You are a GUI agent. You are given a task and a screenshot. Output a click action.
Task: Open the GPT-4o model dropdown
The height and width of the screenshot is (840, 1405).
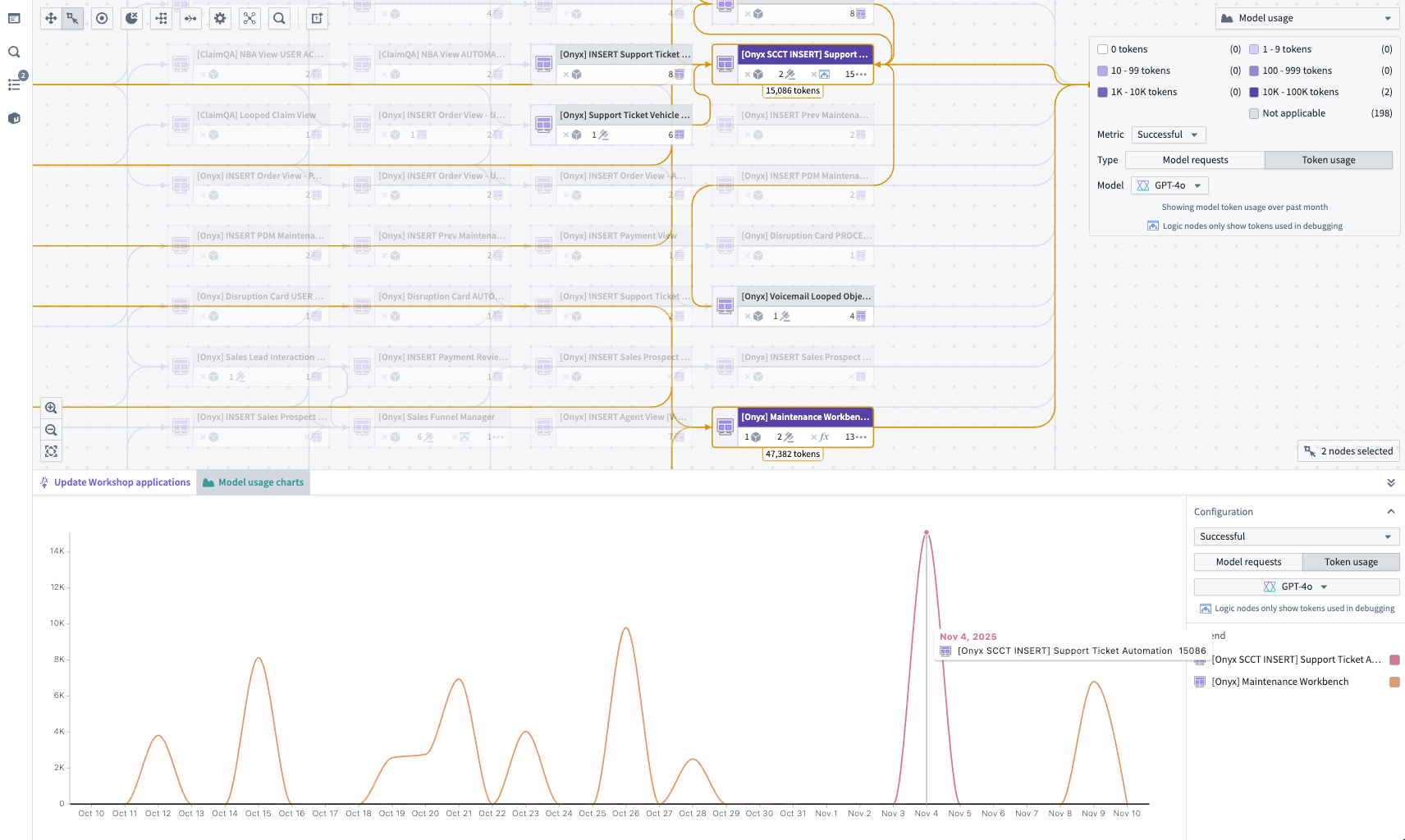[1169, 185]
